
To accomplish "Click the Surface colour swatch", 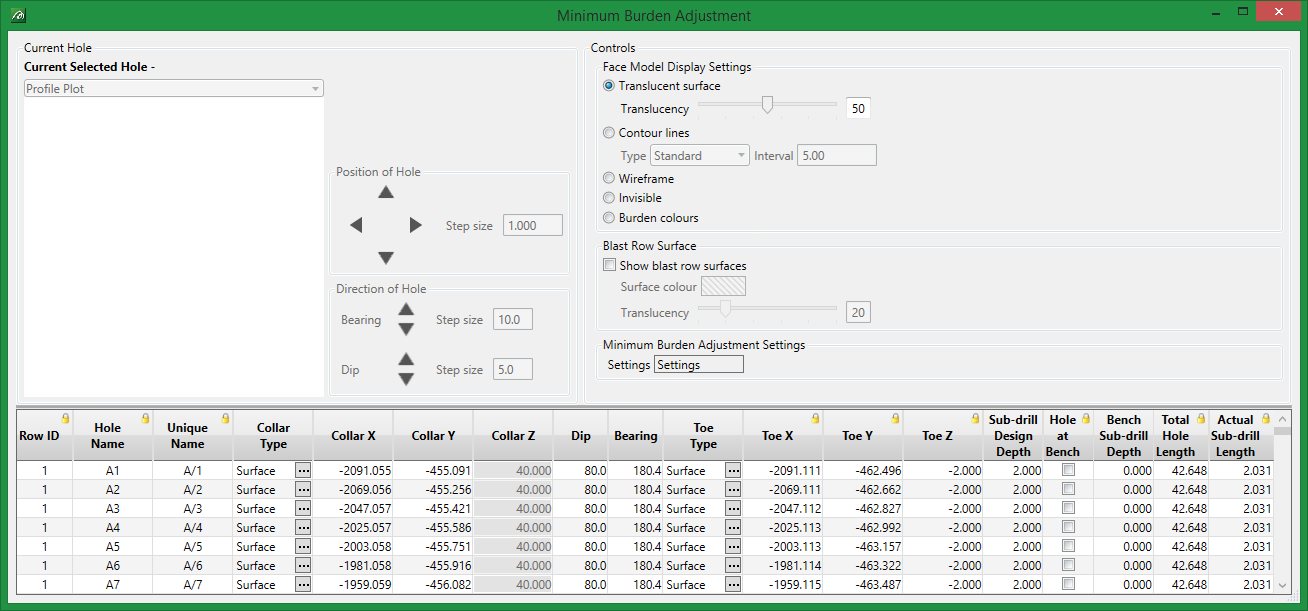I will pyautogui.click(x=723, y=287).
